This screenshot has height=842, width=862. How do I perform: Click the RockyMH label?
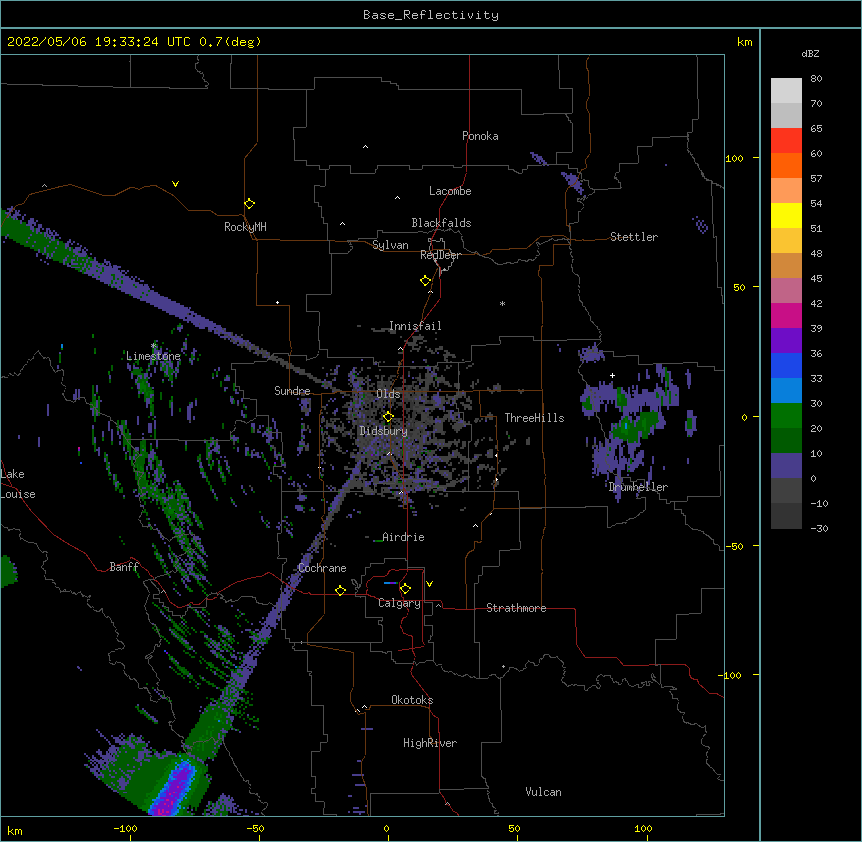245,227
